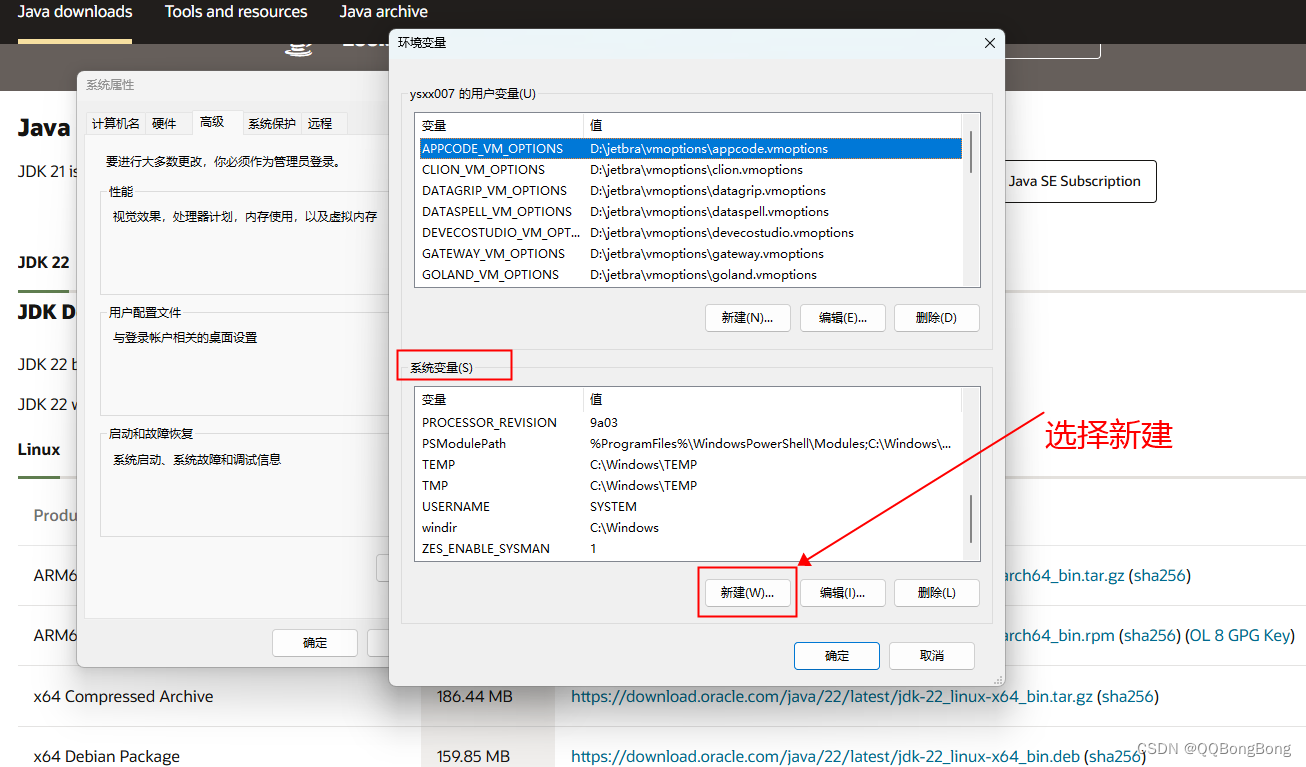This screenshot has height=767, width=1306.
Task: Open Java downloads tab on Oracle page
Action: (x=75, y=12)
